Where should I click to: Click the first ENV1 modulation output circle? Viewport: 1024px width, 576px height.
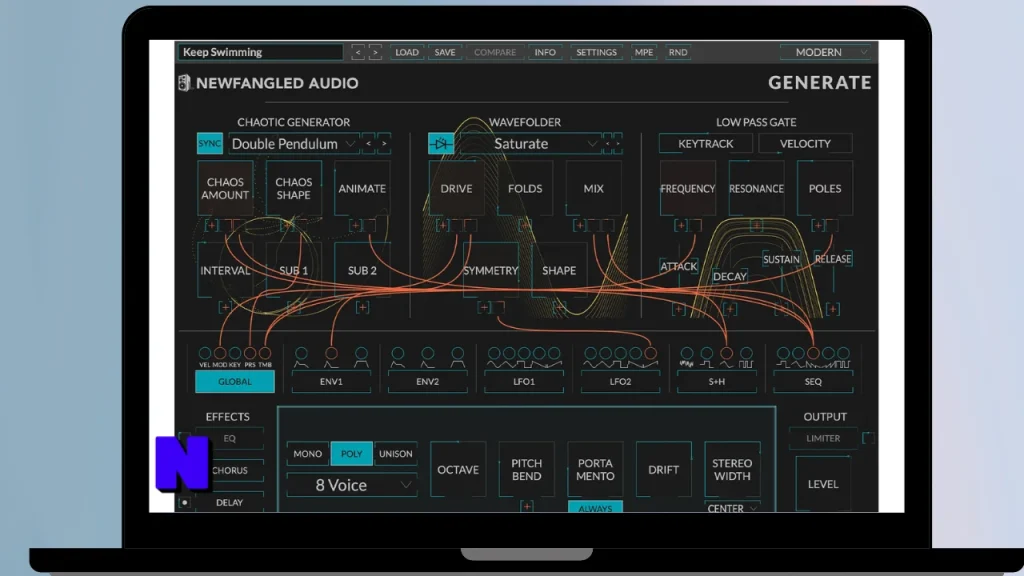pos(301,353)
